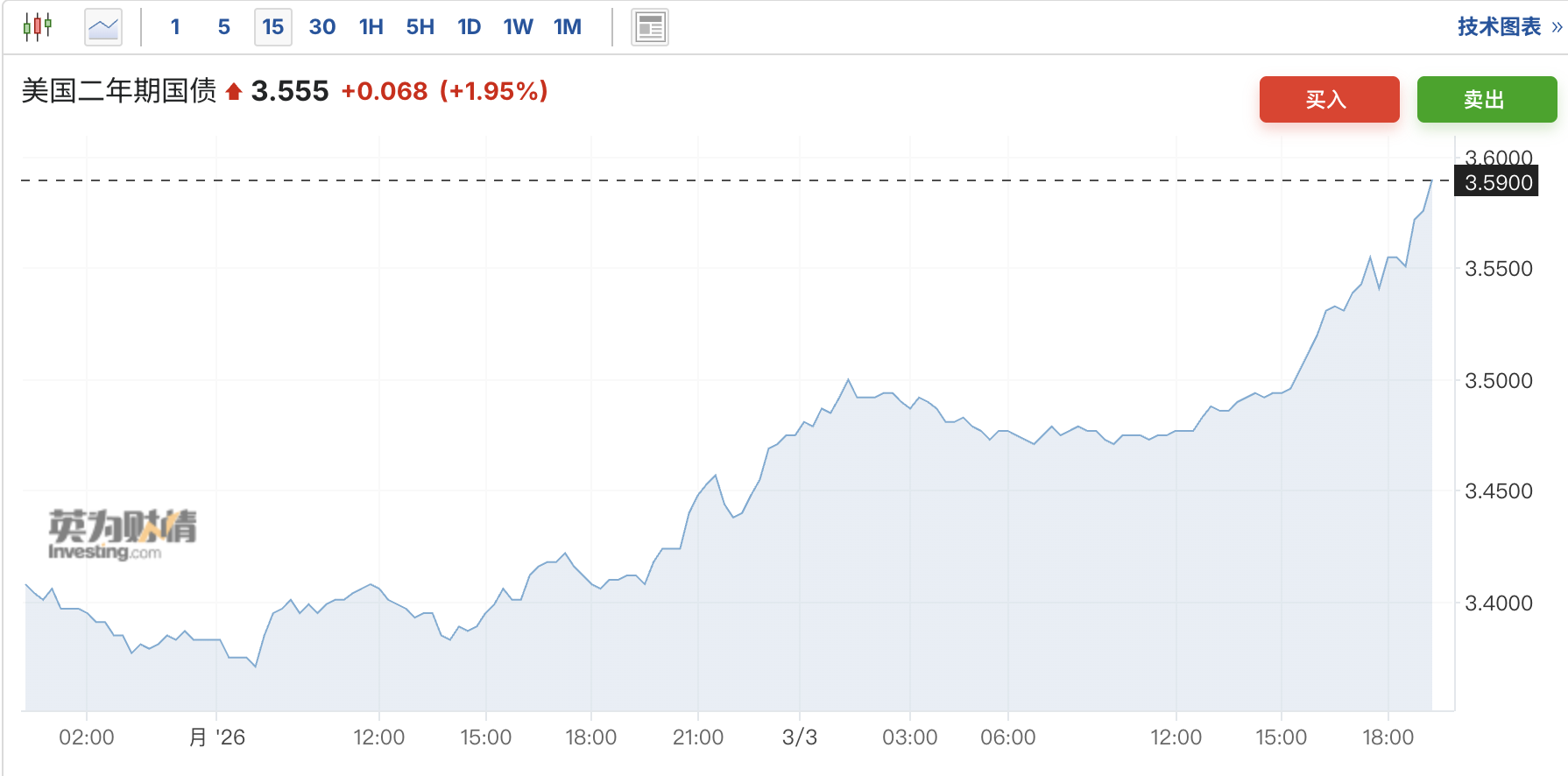Image resolution: width=1568 pixels, height=776 pixels.
Task: Set chart interval to 5H
Action: (x=420, y=27)
